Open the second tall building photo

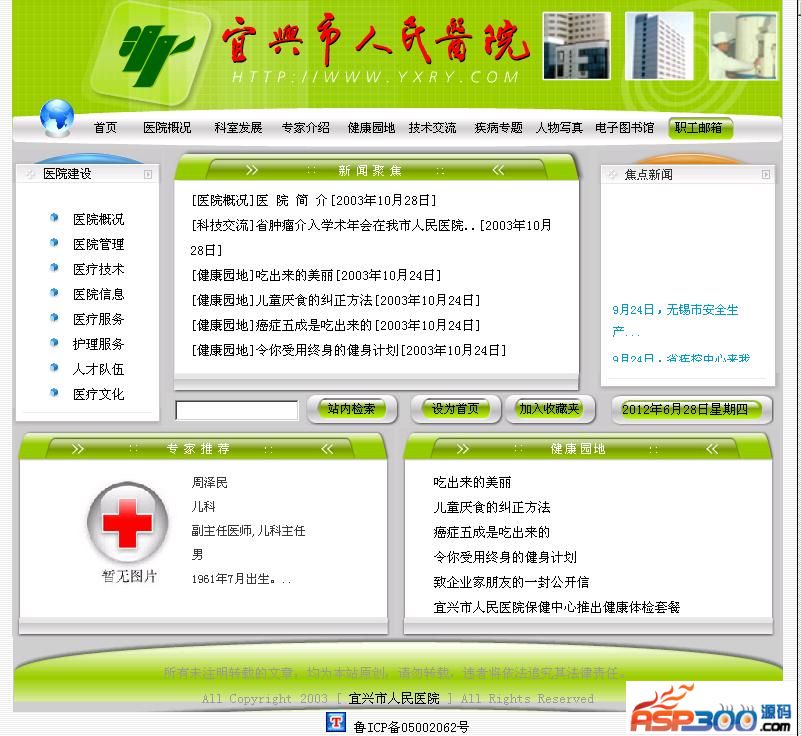[659, 46]
